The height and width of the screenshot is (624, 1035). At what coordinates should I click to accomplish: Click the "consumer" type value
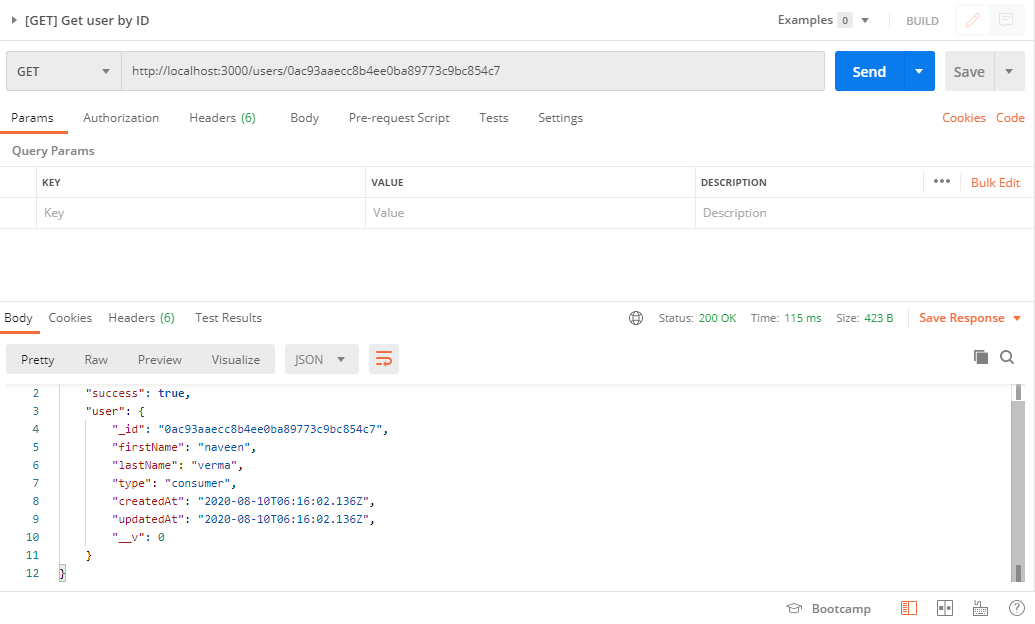tap(198, 483)
